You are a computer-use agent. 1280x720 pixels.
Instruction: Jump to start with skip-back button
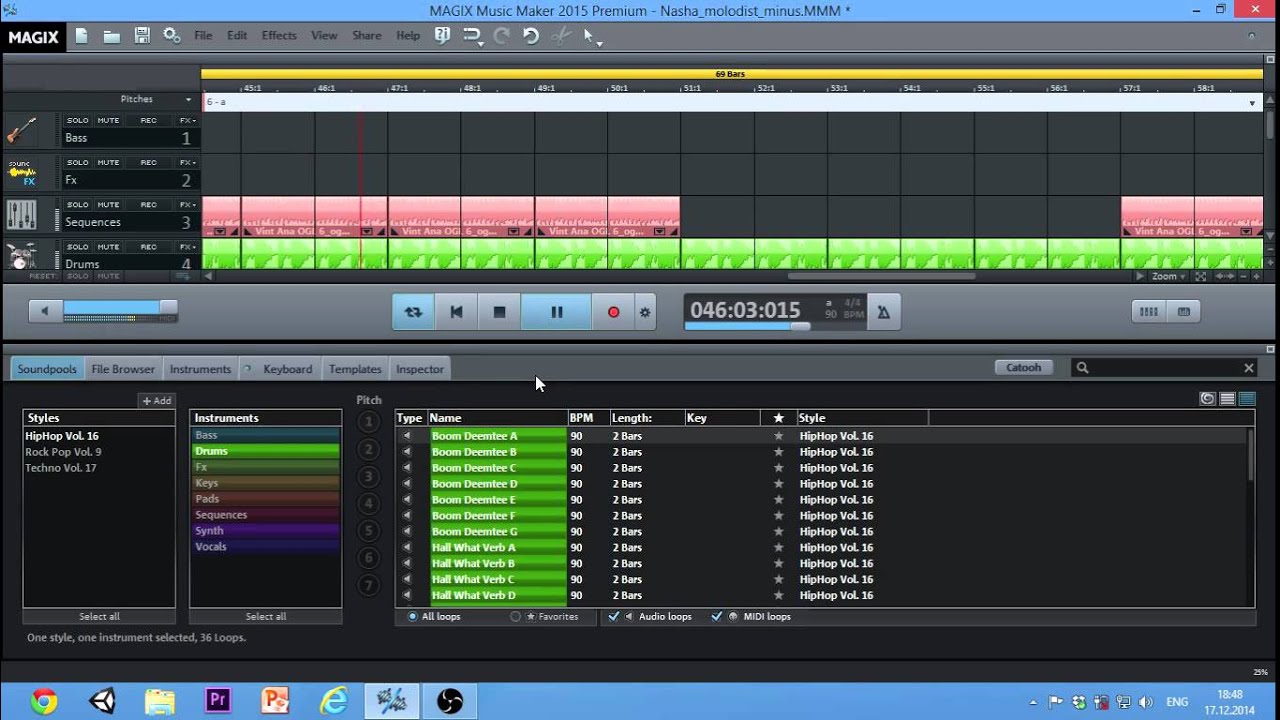click(456, 312)
